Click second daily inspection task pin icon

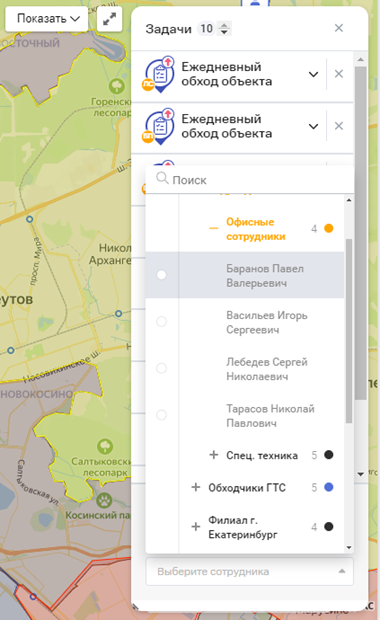point(159,127)
